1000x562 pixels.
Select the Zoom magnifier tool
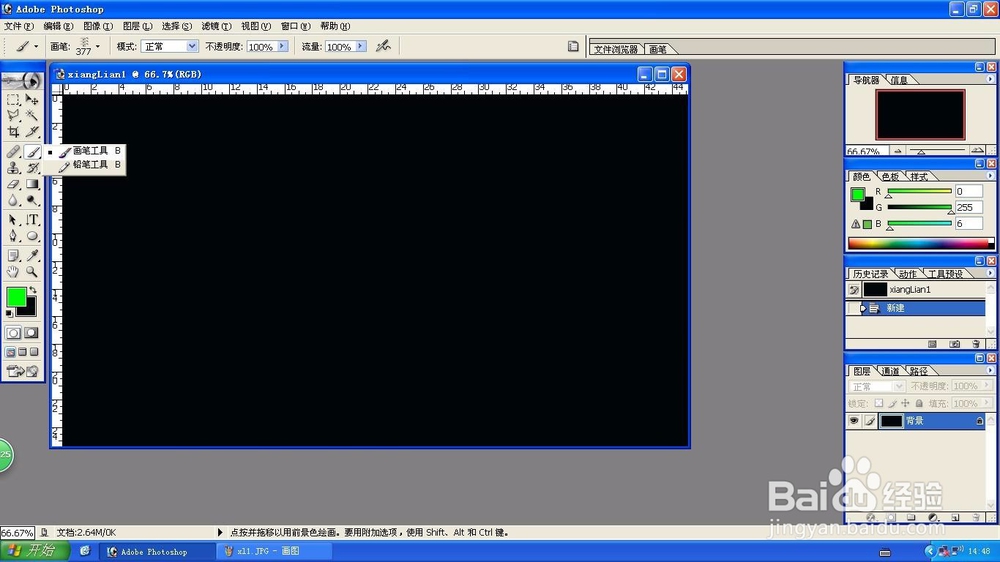(32, 272)
